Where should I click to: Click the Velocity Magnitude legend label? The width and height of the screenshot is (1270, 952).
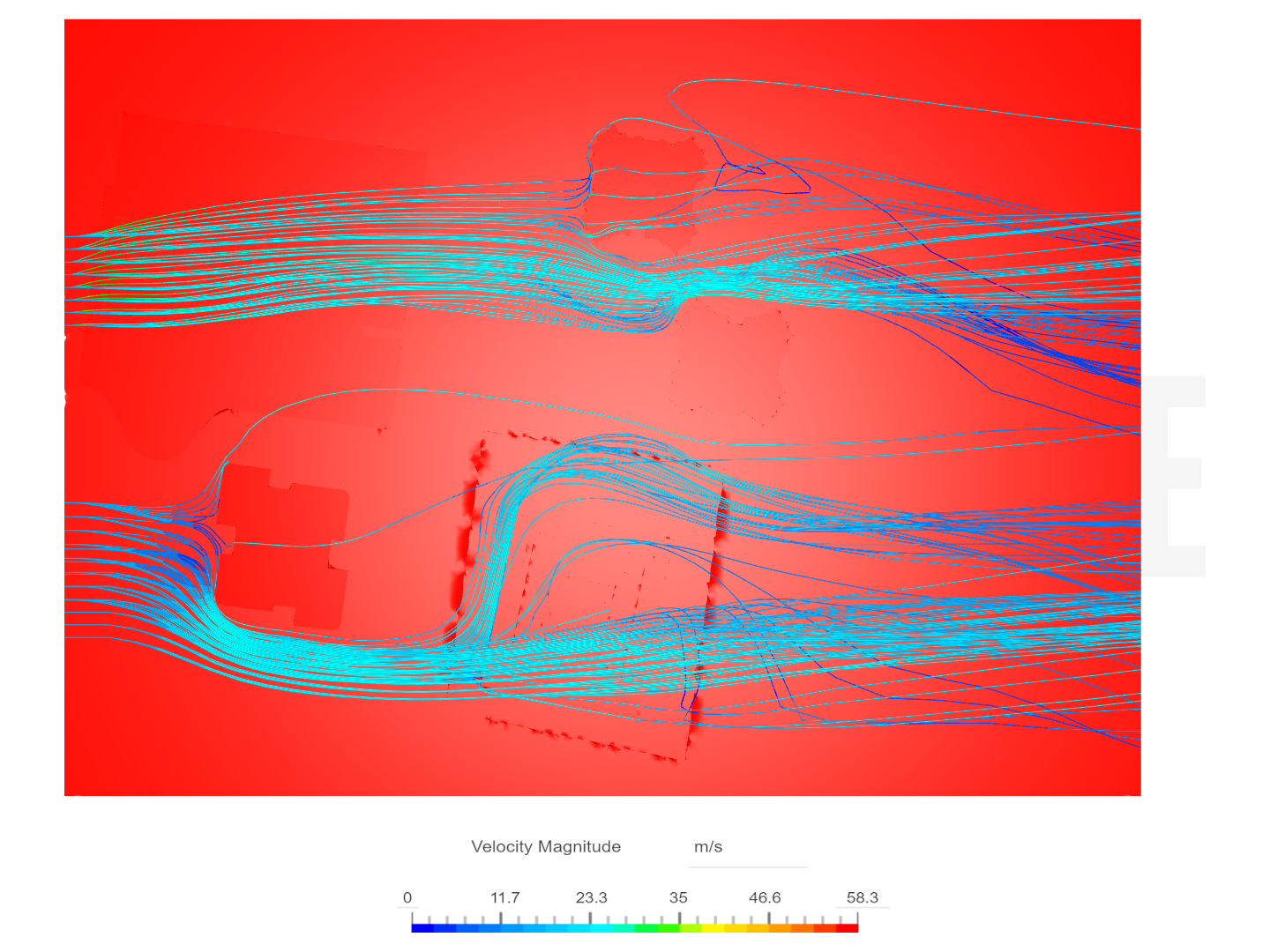(546, 847)
